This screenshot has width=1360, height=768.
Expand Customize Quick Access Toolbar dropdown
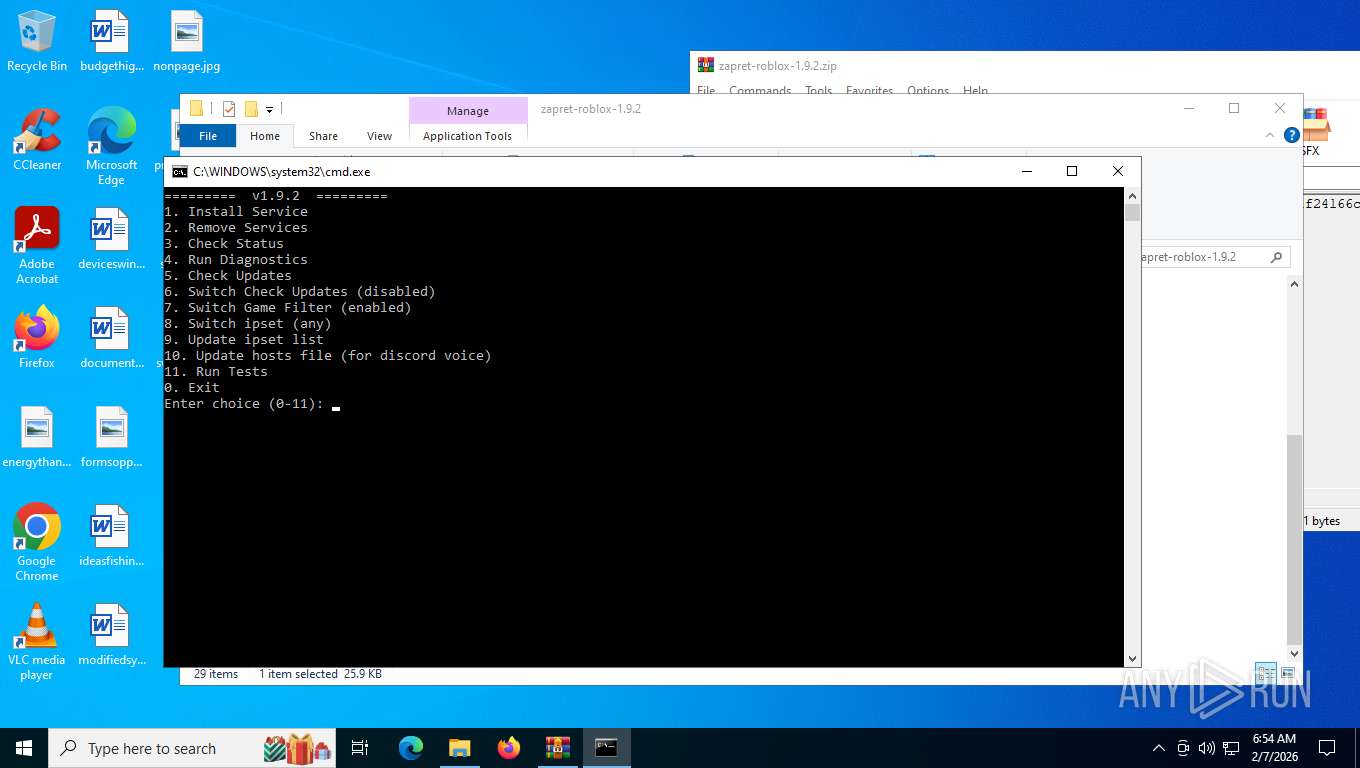270,109
